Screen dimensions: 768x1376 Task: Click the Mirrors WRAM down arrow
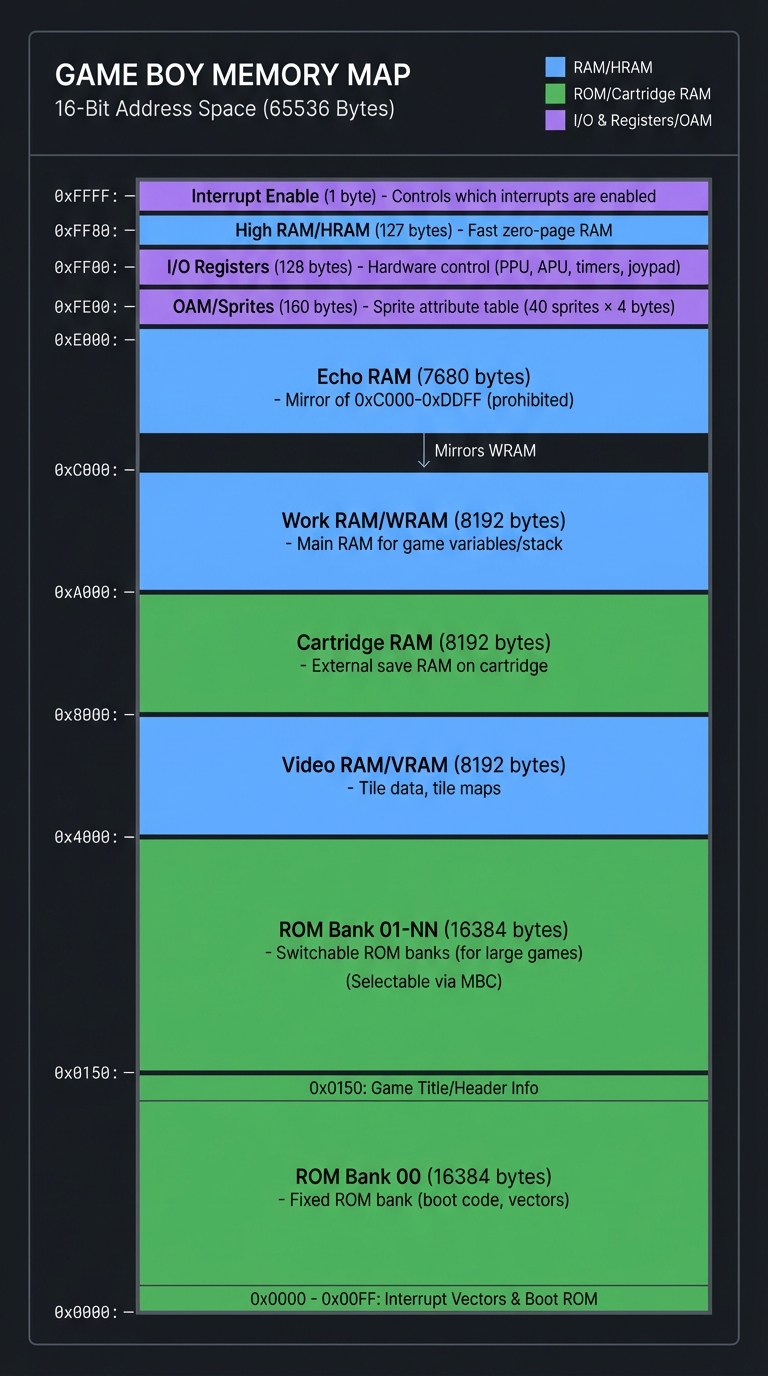[425, 451]
